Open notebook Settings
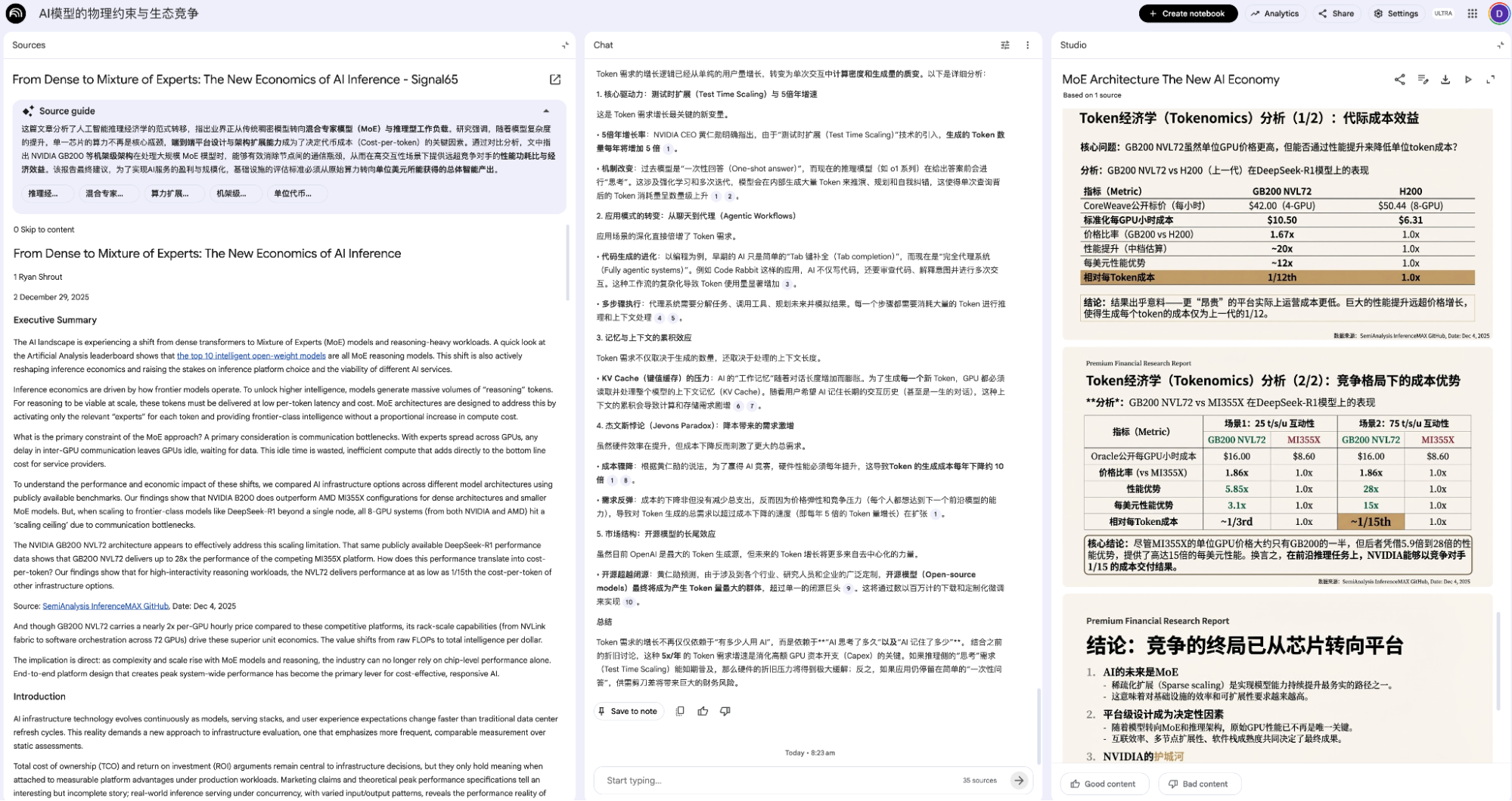The height and width of the screenshot is (801, 1512). (x=1396, y=14)
